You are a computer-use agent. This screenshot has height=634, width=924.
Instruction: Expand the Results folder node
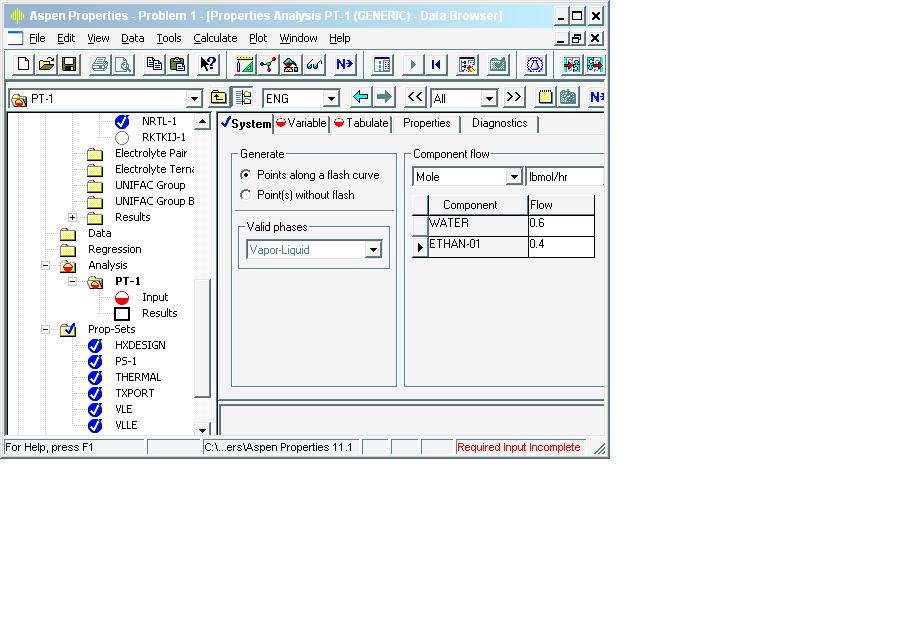coord(72,217)
